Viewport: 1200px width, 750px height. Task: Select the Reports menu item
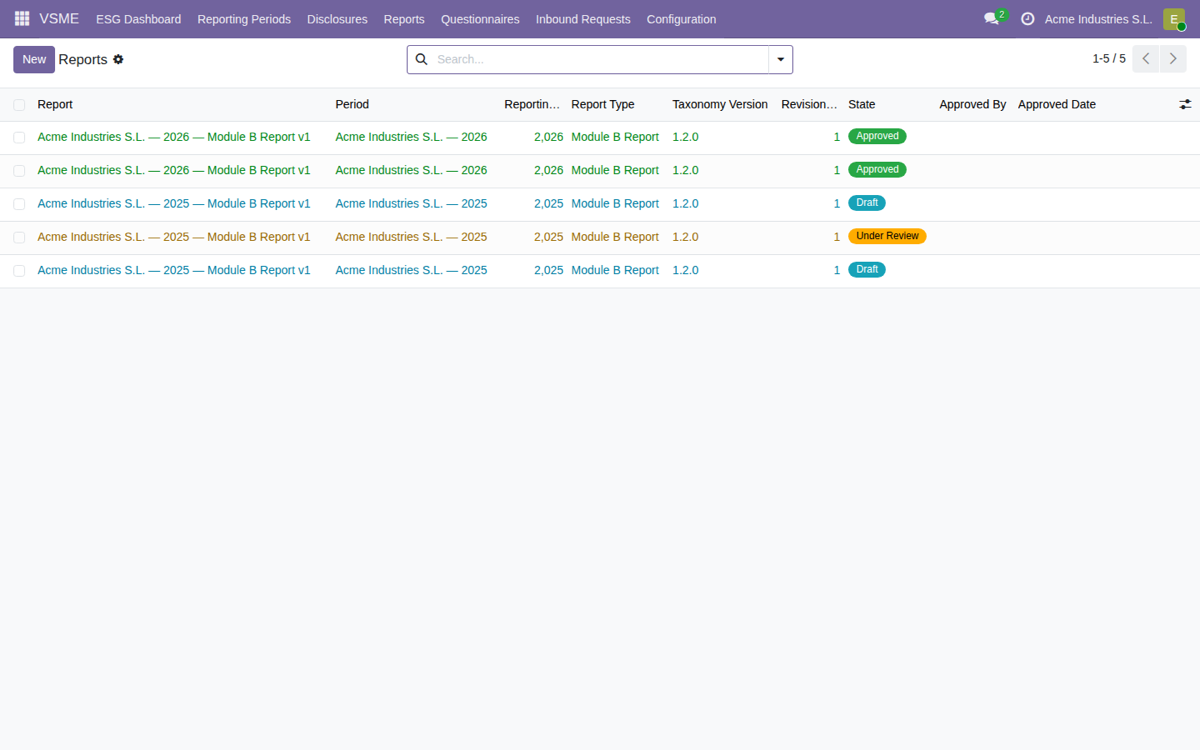[x=404, y=19]
